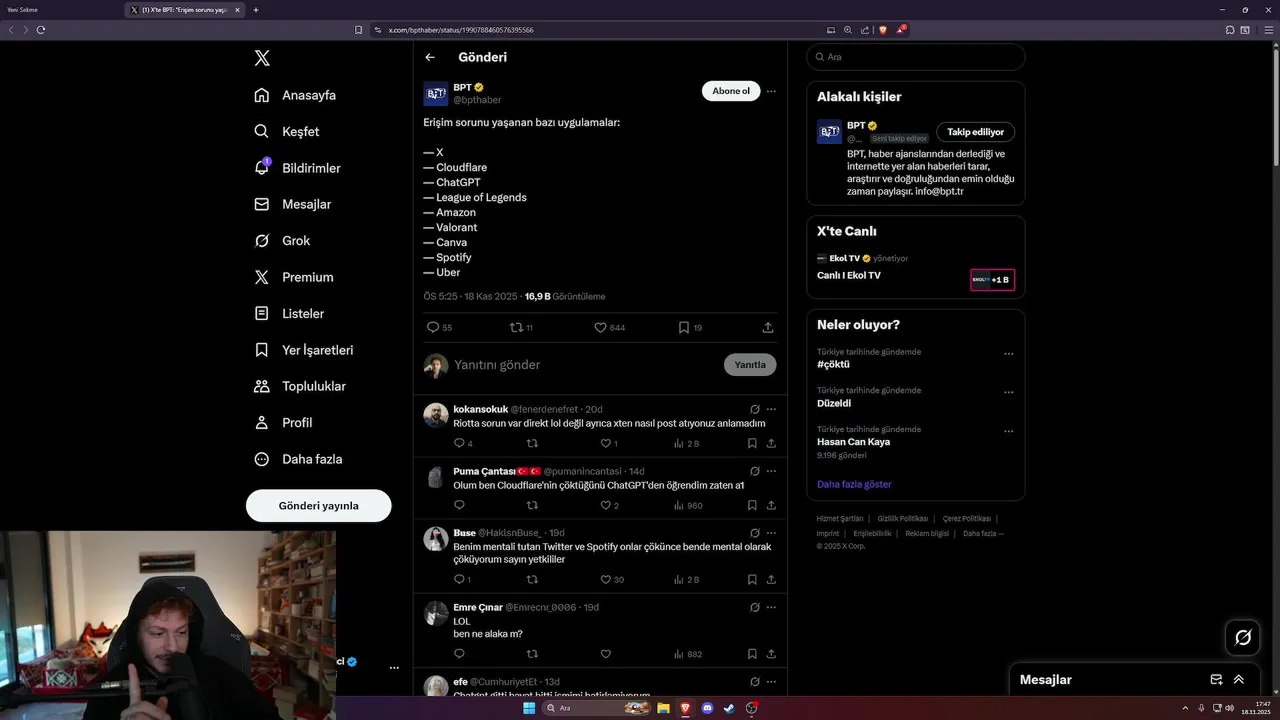Open Yer İşaretleri
Screen dimensions: 1280x720
coord(304,350)
